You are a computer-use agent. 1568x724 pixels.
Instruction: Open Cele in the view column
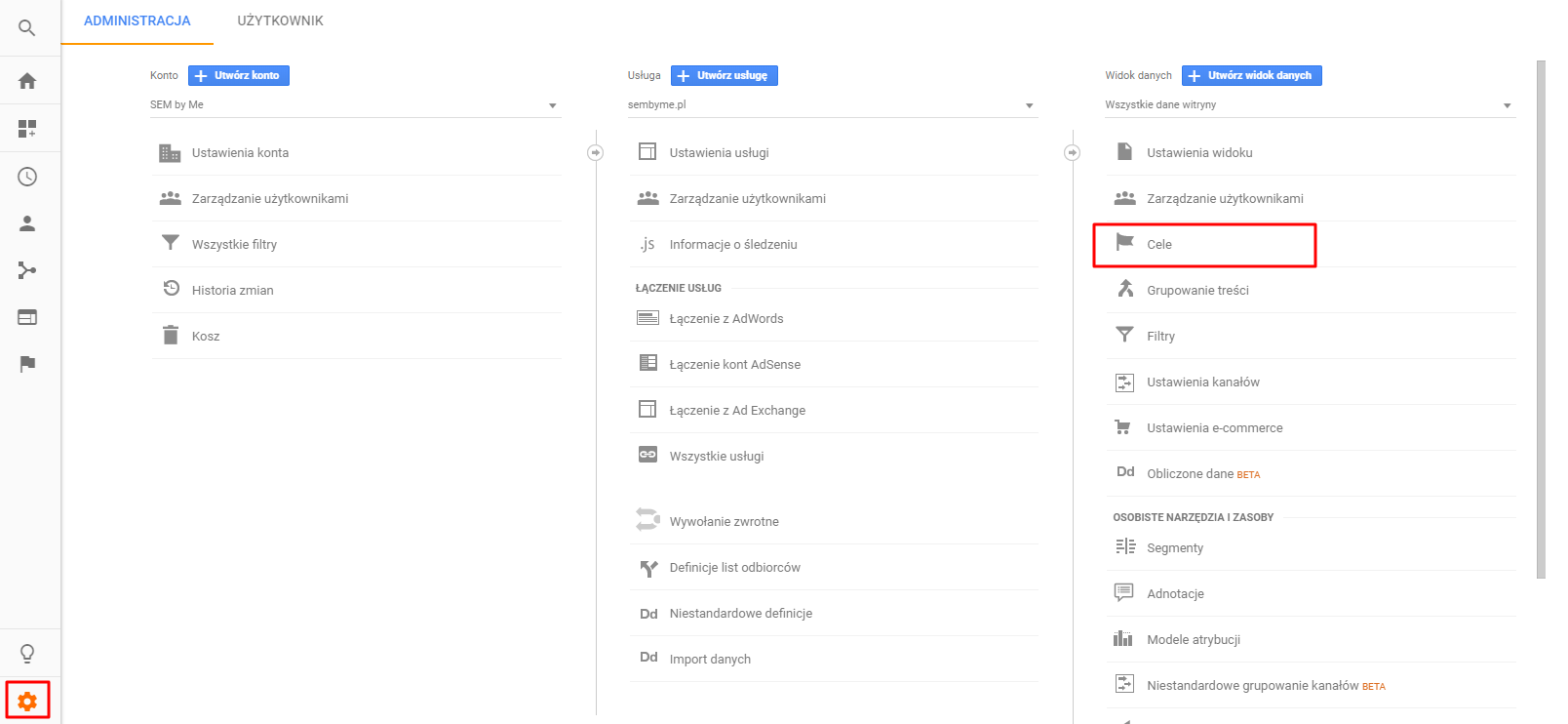pos(1159,245)
